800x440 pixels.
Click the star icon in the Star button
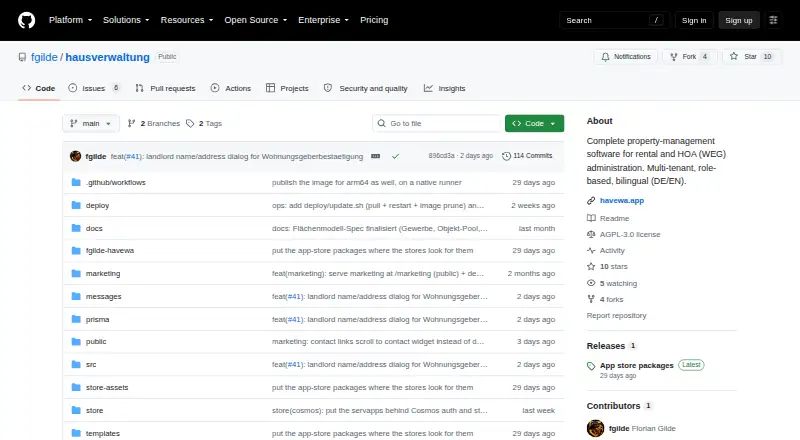(734, 57)
